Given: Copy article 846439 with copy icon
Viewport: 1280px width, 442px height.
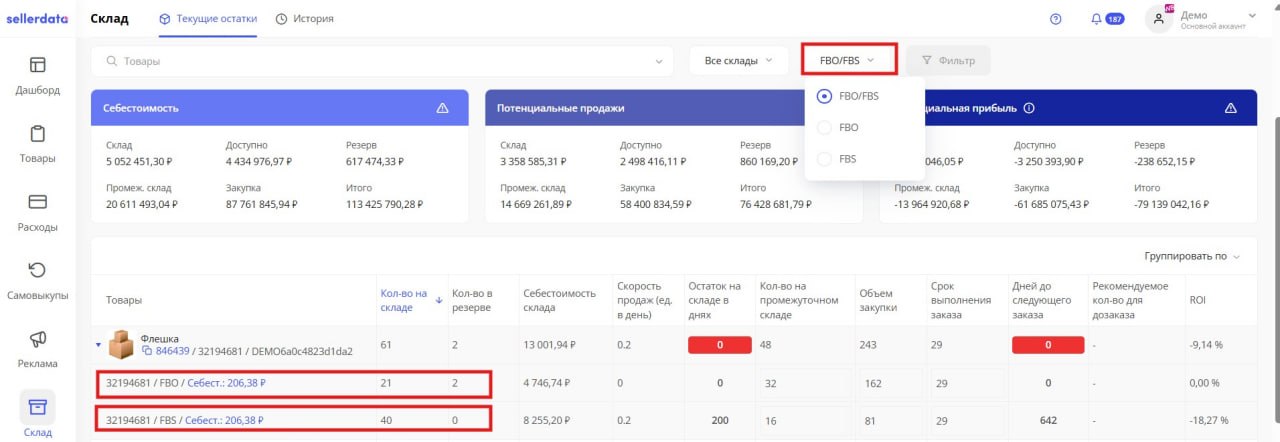Looking at the screenshot, I should tap(147, 351).
